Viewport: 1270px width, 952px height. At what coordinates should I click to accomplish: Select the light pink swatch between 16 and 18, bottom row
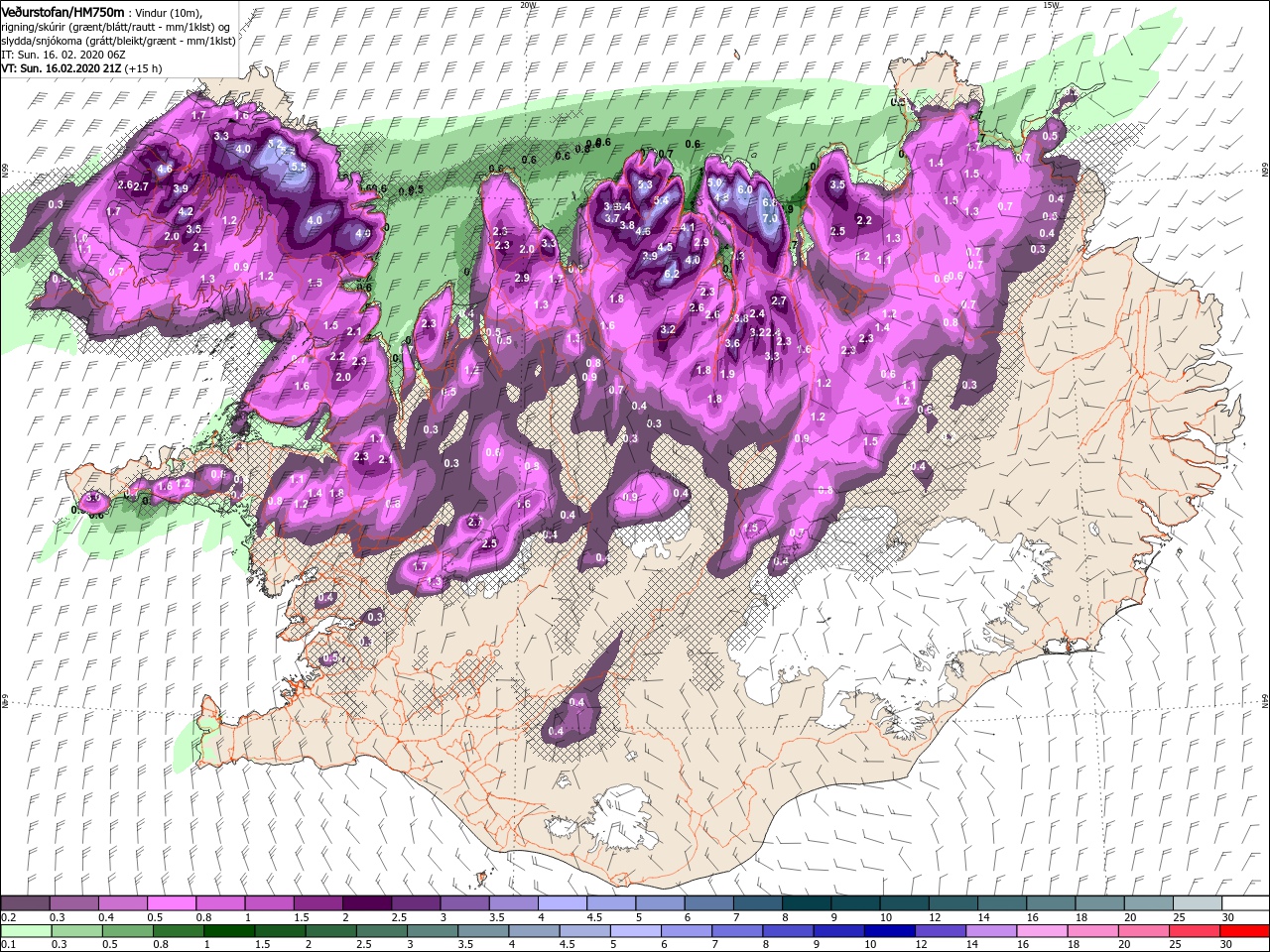[1040, 931]
